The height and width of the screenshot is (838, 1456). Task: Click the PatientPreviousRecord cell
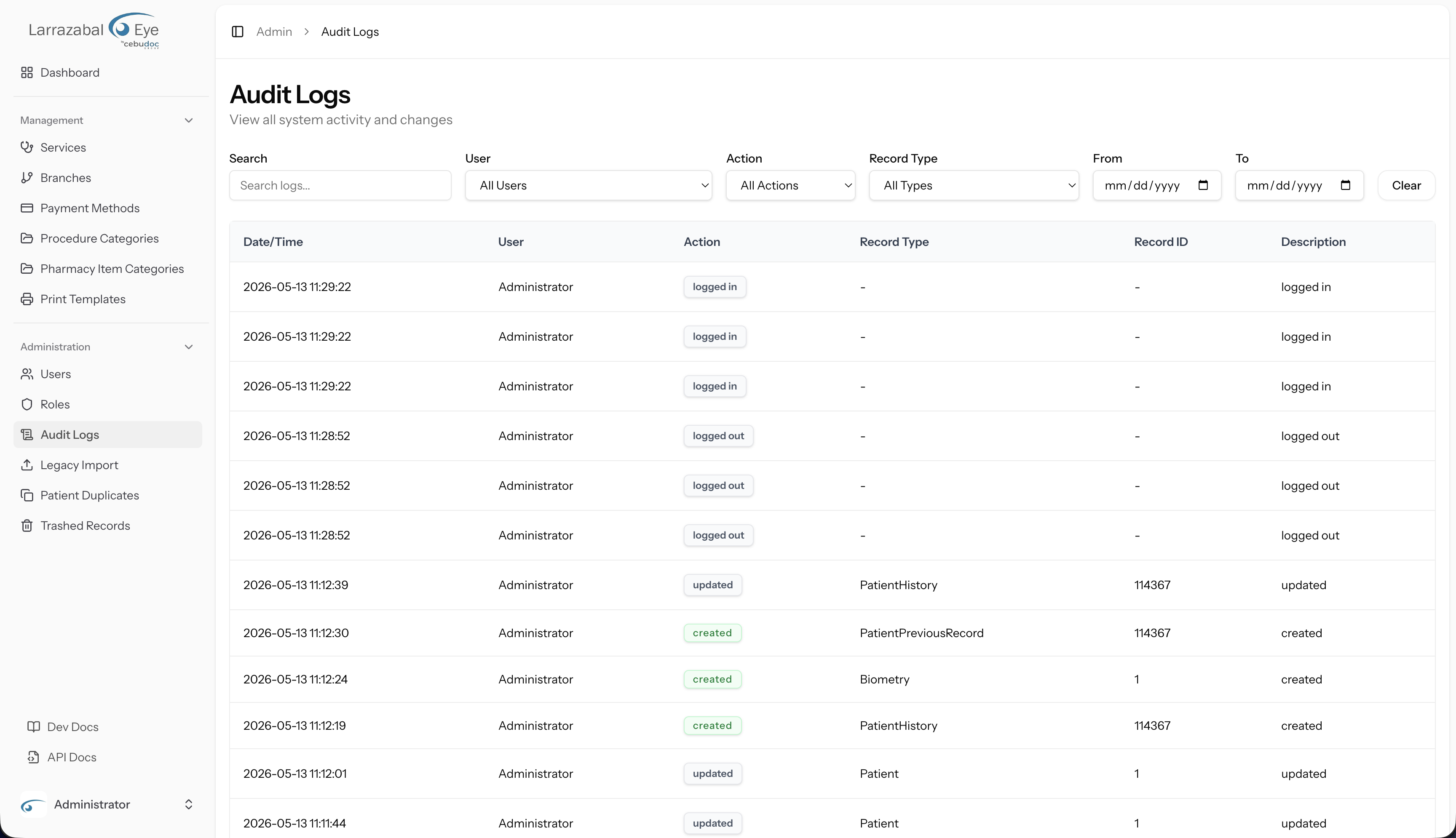tap(922, 633)
